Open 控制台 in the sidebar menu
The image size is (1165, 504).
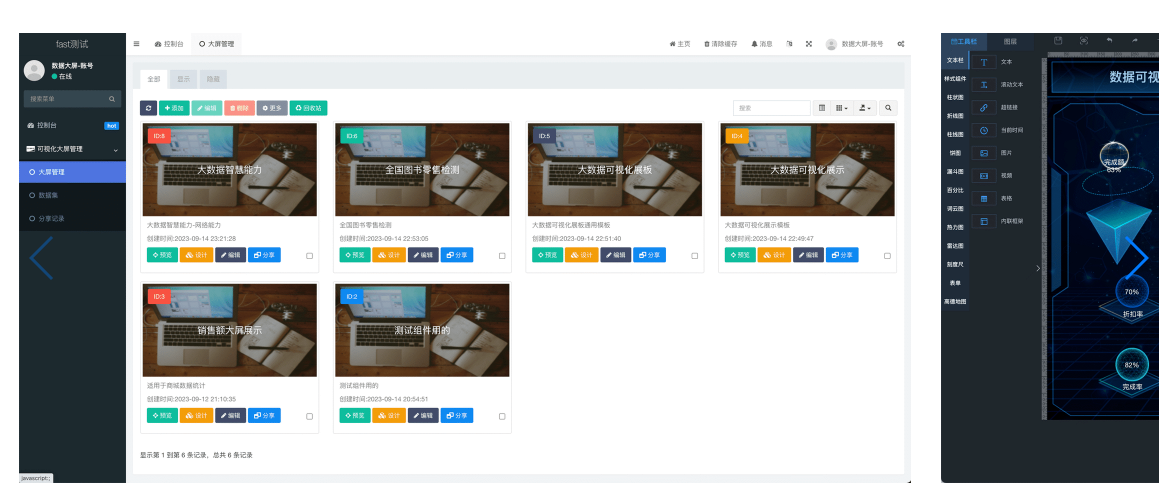tap(72, 126)
